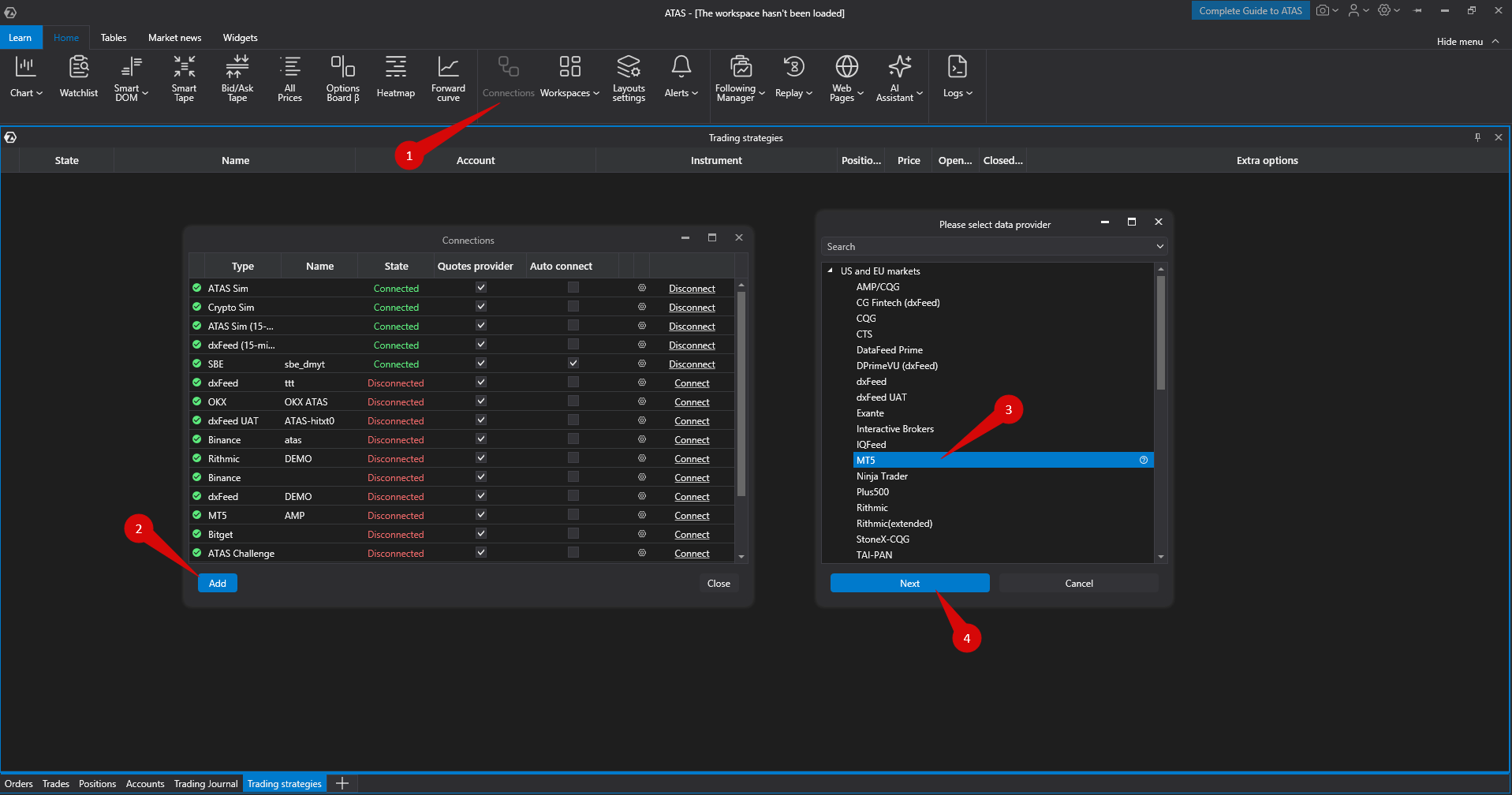Click the Chart icon in the Home ribbon
Screen dimensions: 1512x795
click(x=25, y=67)
